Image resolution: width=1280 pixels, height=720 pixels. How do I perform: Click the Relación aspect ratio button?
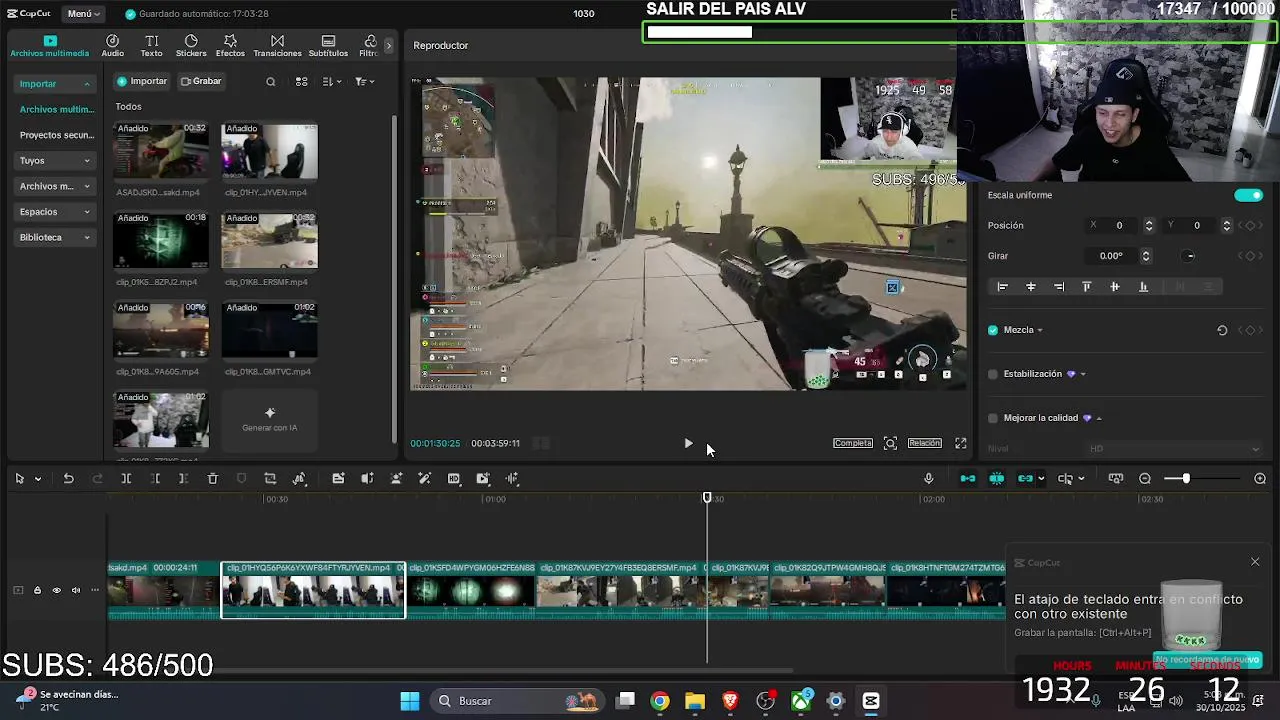point(925,443)
